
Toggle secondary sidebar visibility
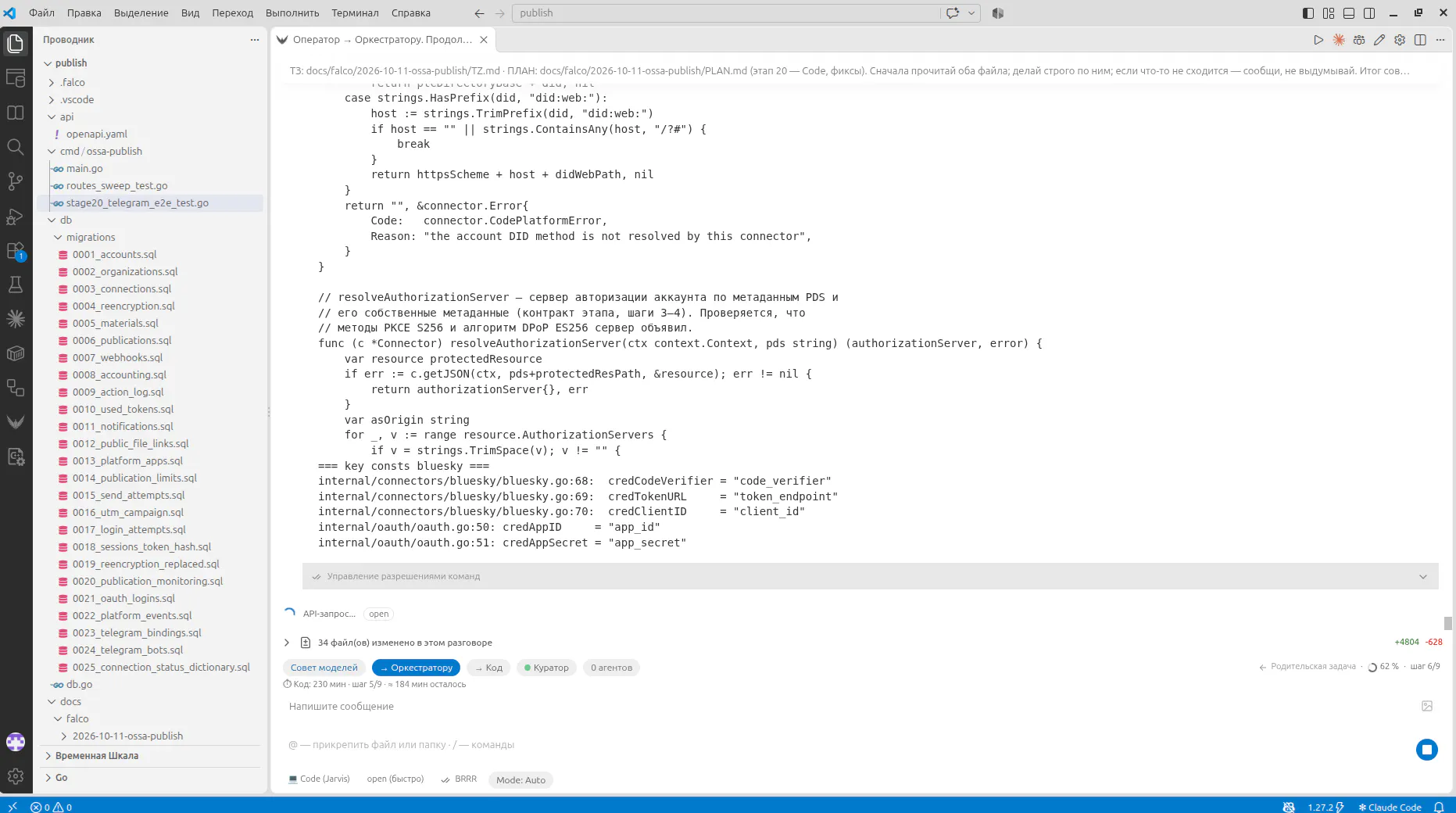[x=1369, y=13]
